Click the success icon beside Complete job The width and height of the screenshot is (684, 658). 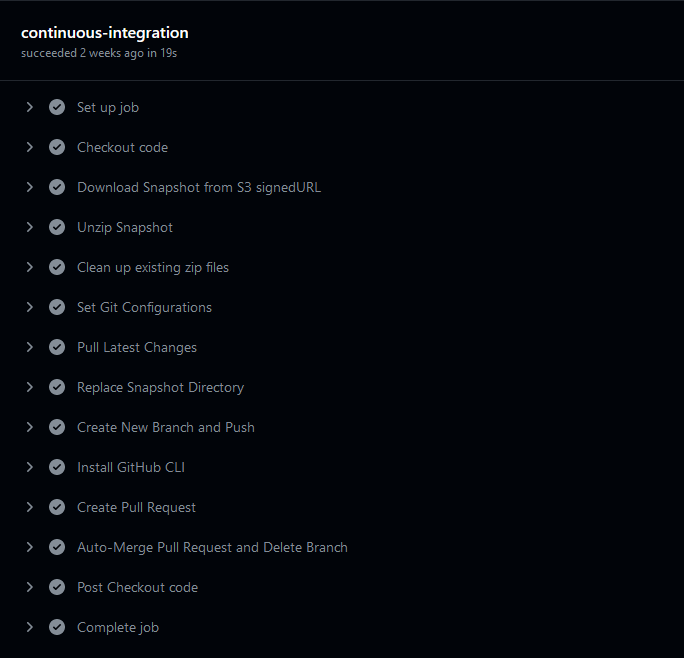(x=57, y=627)
